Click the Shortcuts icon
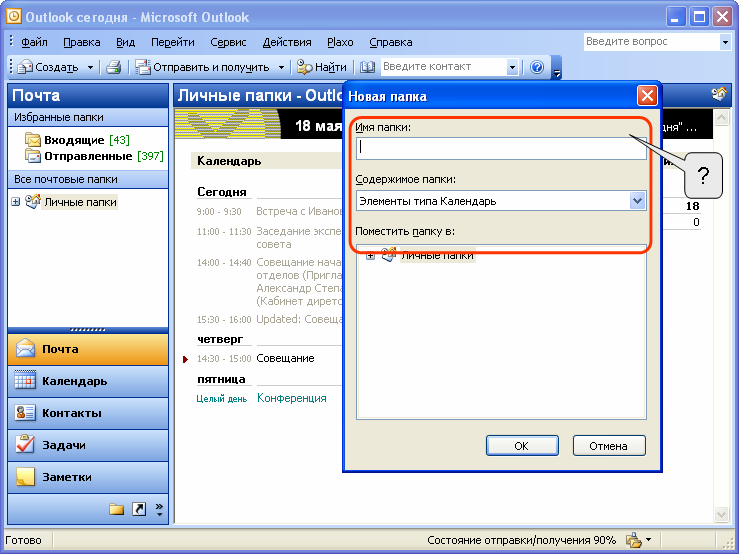This screenshot has width=739, height=554. click(139, 509)
